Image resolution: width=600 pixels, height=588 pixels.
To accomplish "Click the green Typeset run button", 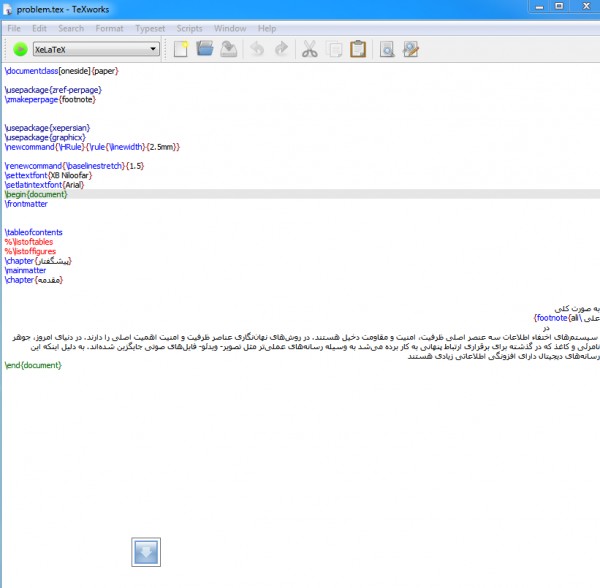I will (18, 49).
